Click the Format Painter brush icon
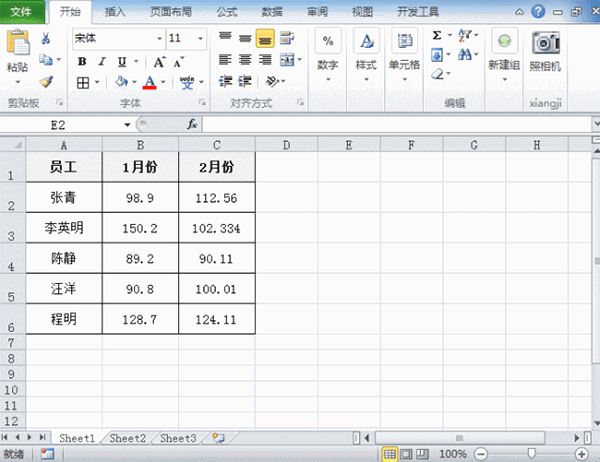Screen dimensions: 600x462 tap(46, 82)
